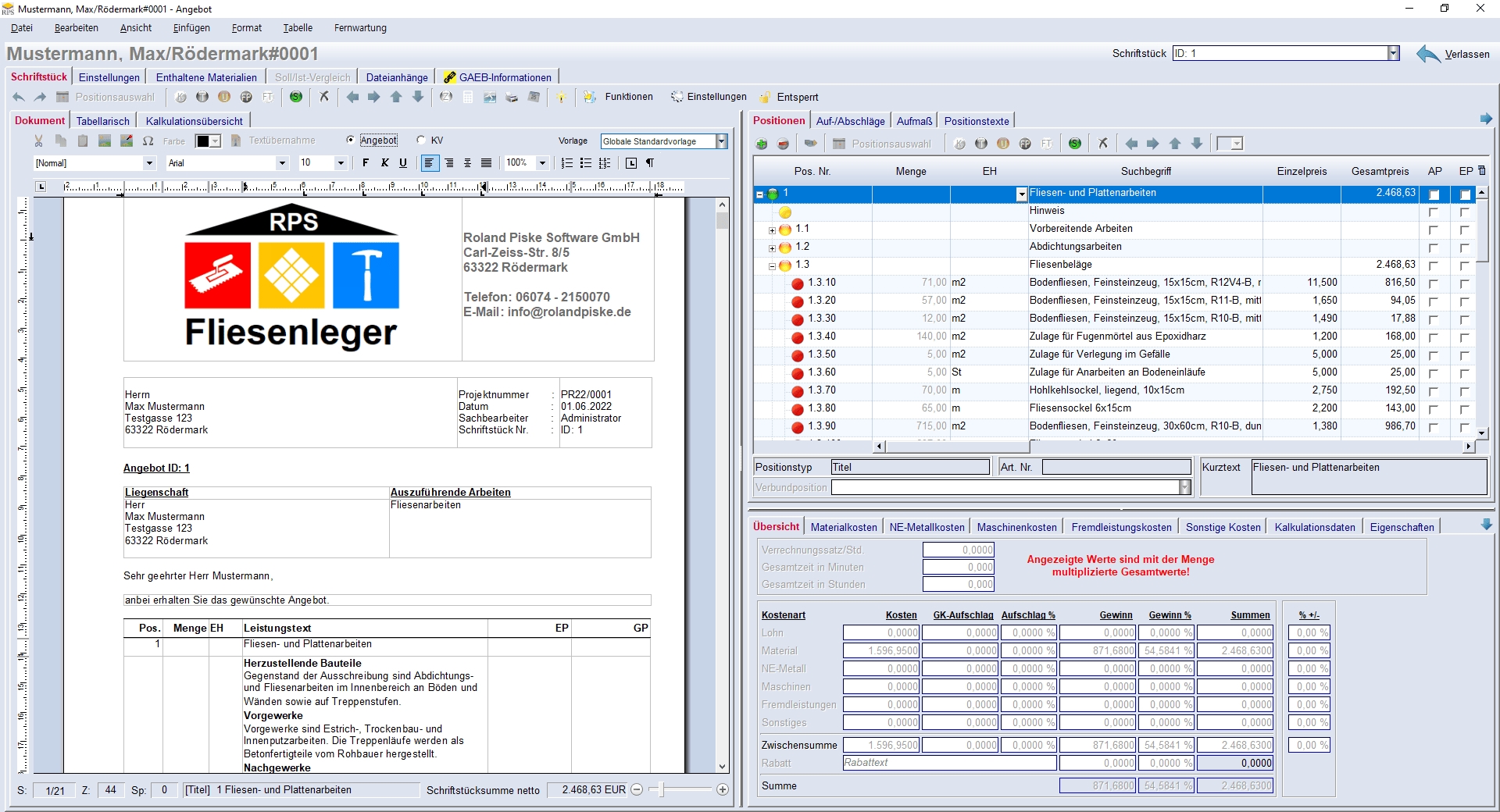
Task: Toggle bold formatting (F) in editor
Action: pyautogui.click(x=365, y=163)
